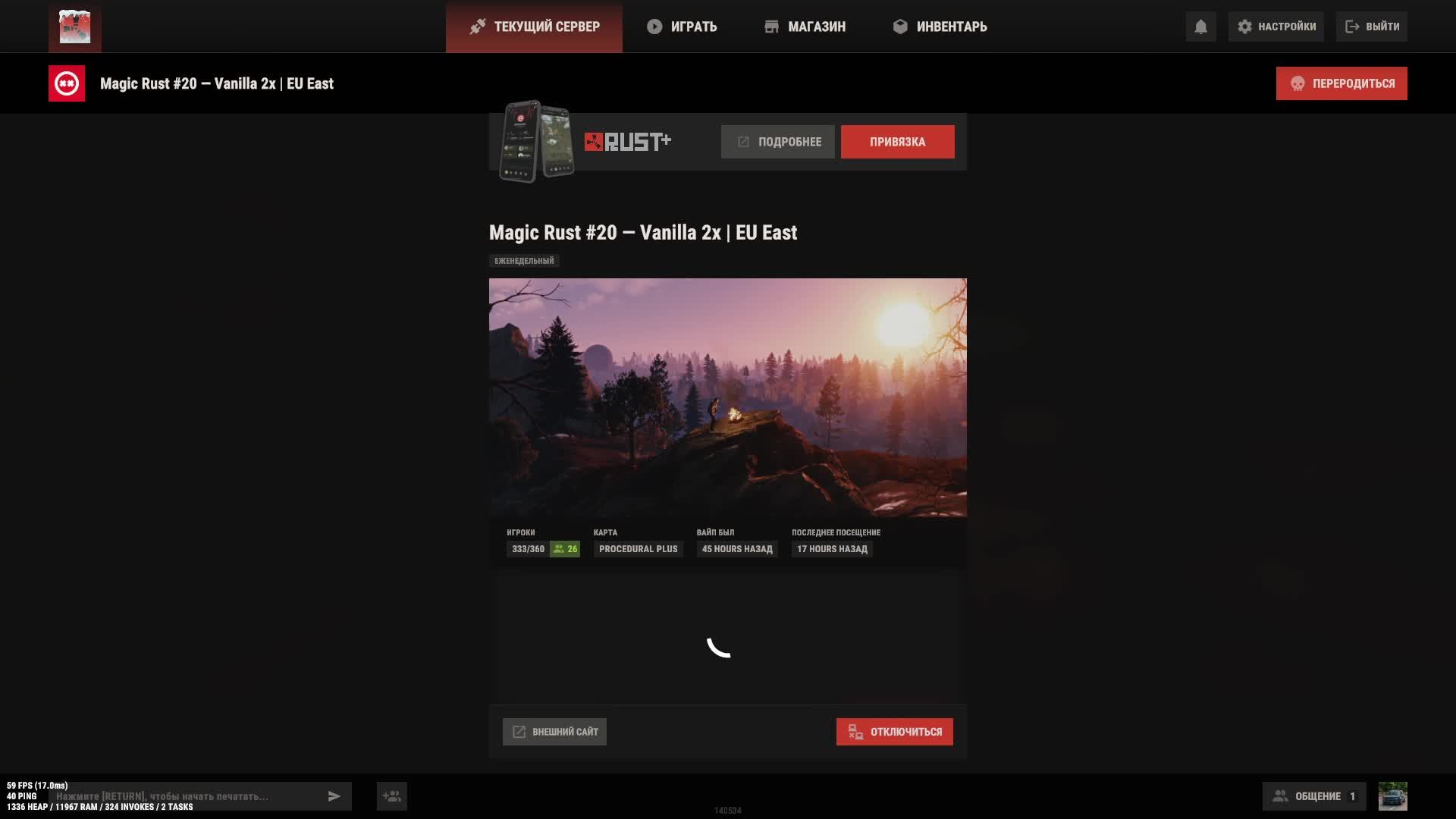Open Внешний сайт external link
This screenshot has width=1456, height=819.
[554, 732]
